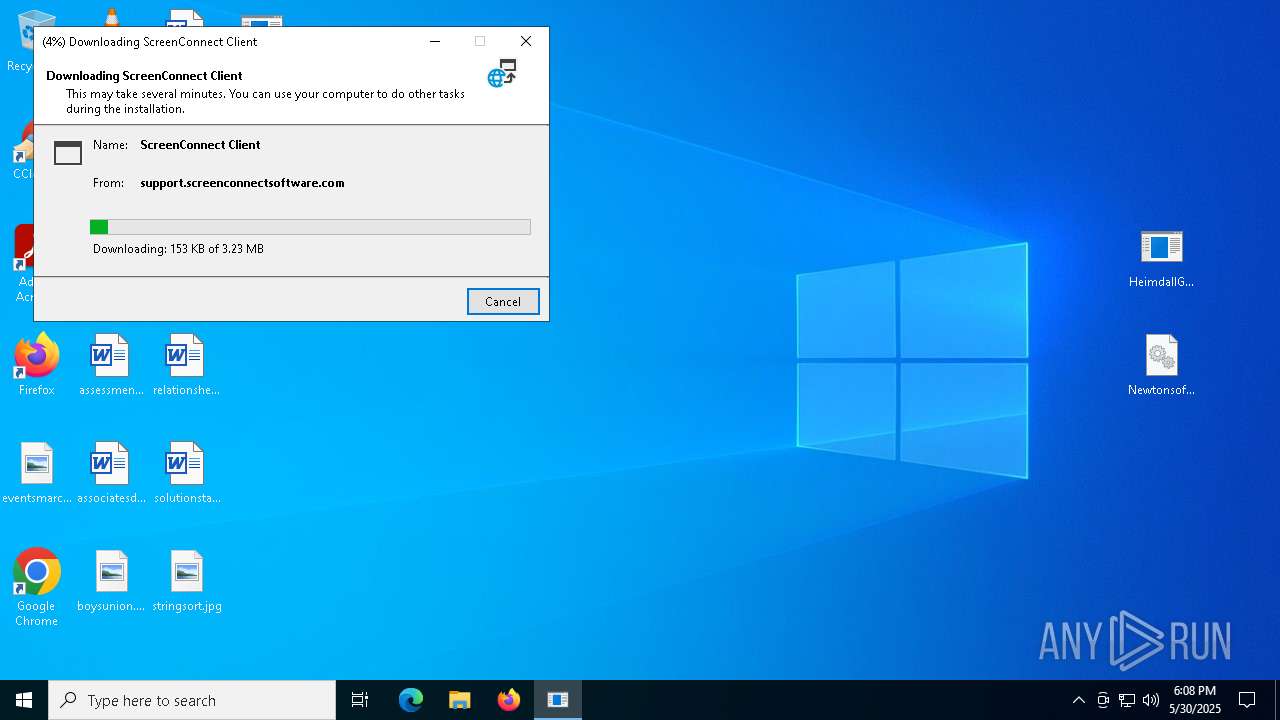The image size is (1280, 720).
Task: Open the clock showing 6:08 PM
Action: coord(1195,700)
